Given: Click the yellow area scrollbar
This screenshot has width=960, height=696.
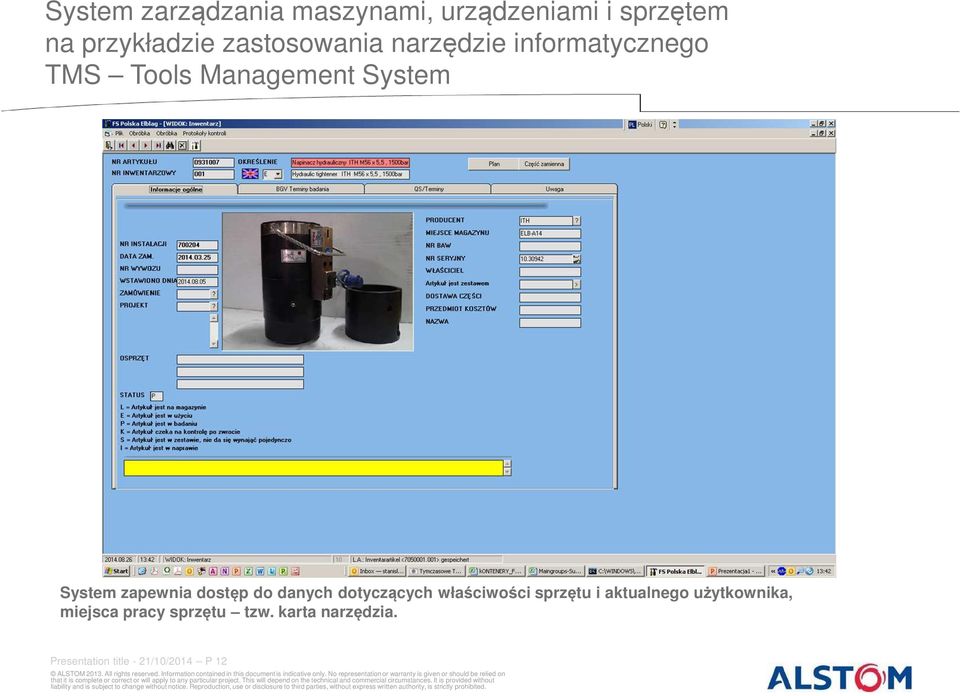Looking at the screenshot, I should pos(507,468).
